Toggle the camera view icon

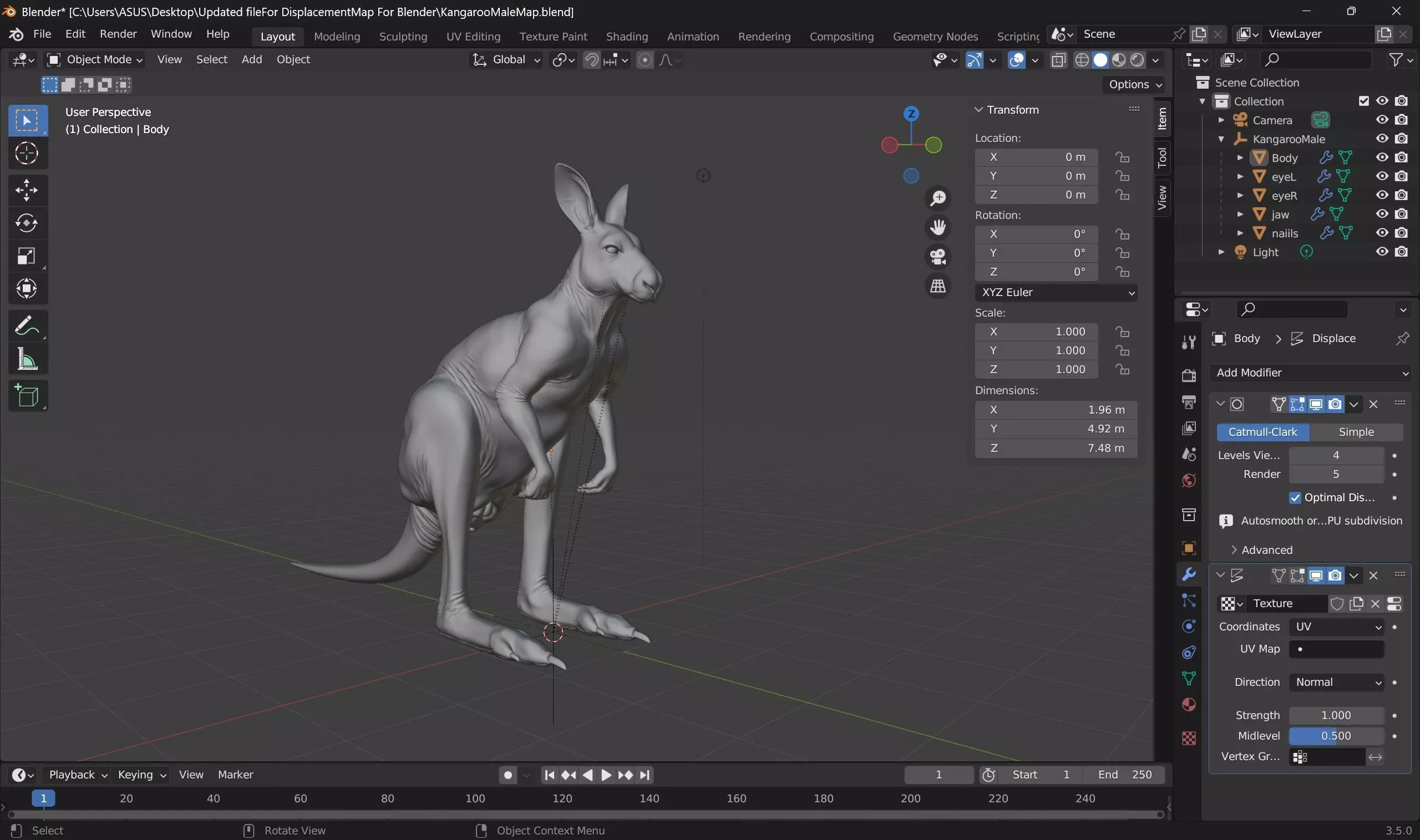point(938,257)
